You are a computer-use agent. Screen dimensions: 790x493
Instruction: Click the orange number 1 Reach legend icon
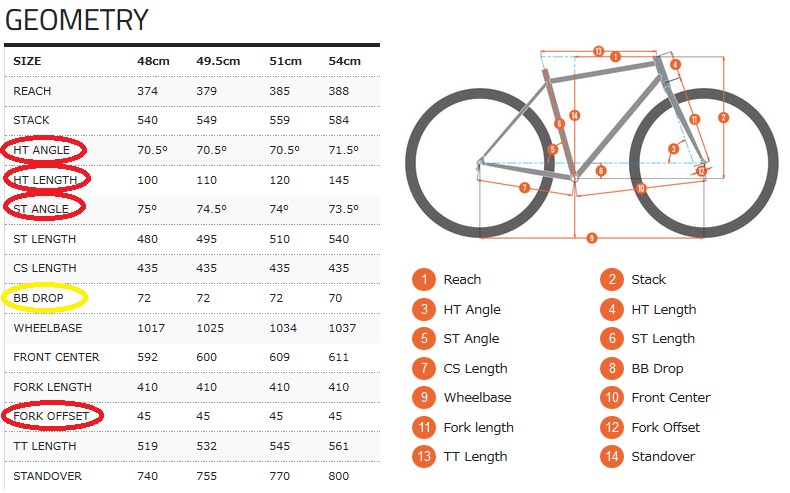424,279
